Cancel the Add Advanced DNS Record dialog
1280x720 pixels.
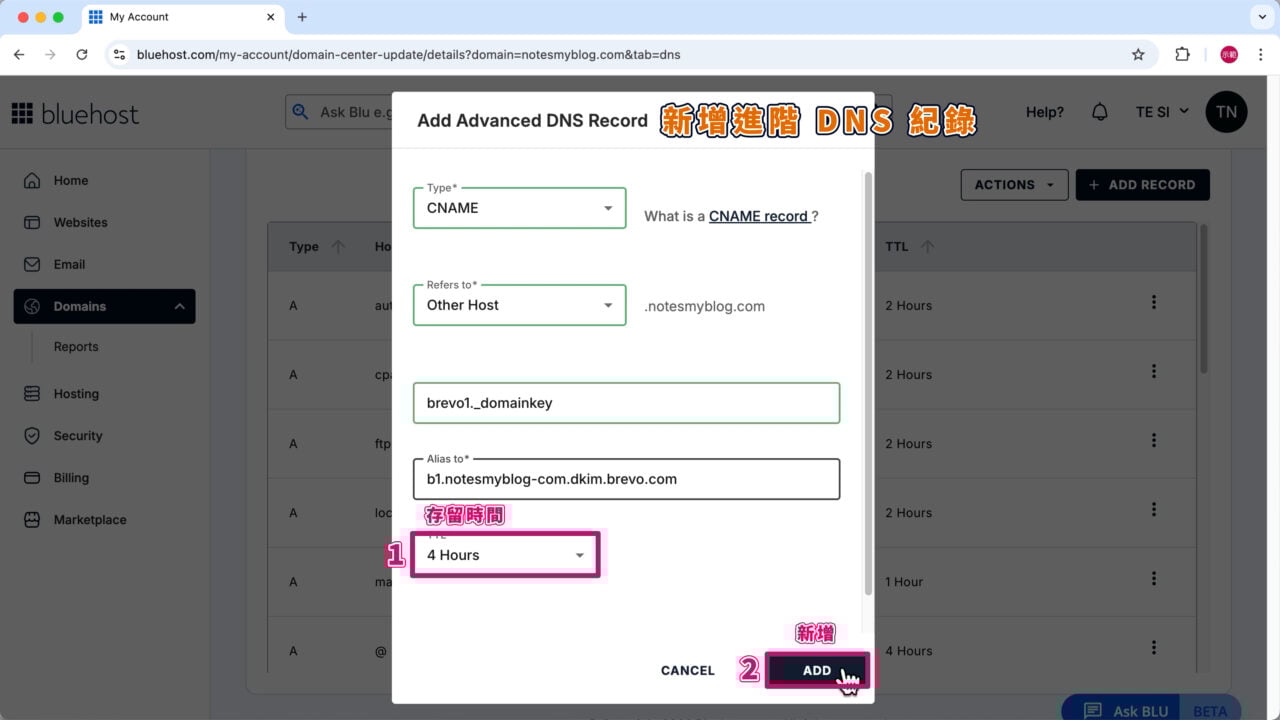pyautogui.click(x=687, y=670)
